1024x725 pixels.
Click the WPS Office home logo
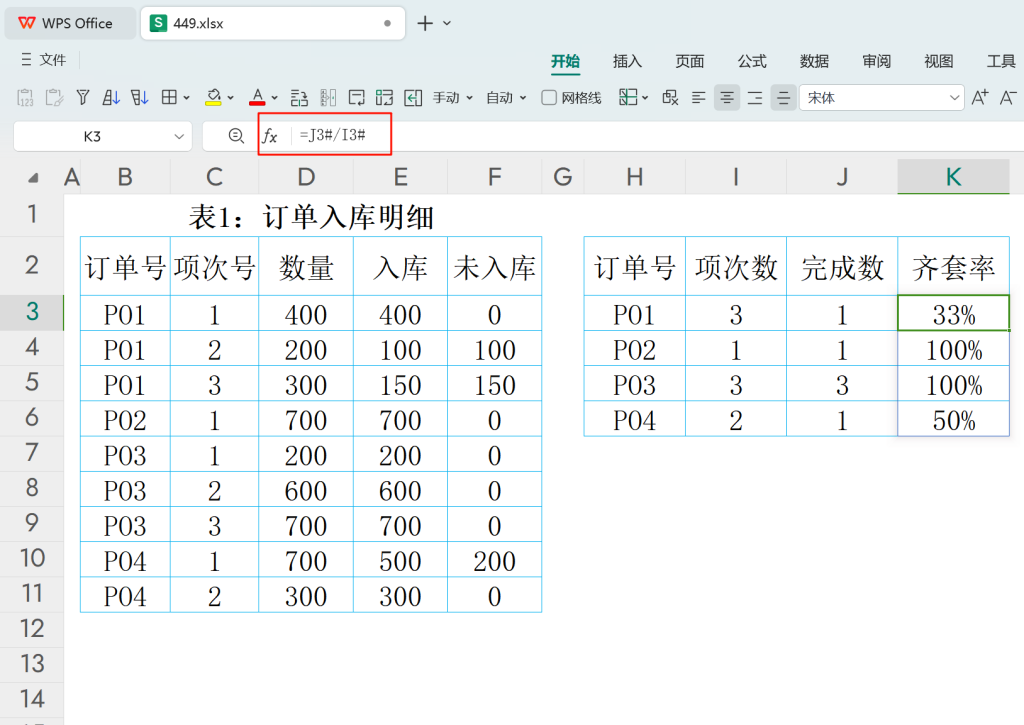[27, 23]
